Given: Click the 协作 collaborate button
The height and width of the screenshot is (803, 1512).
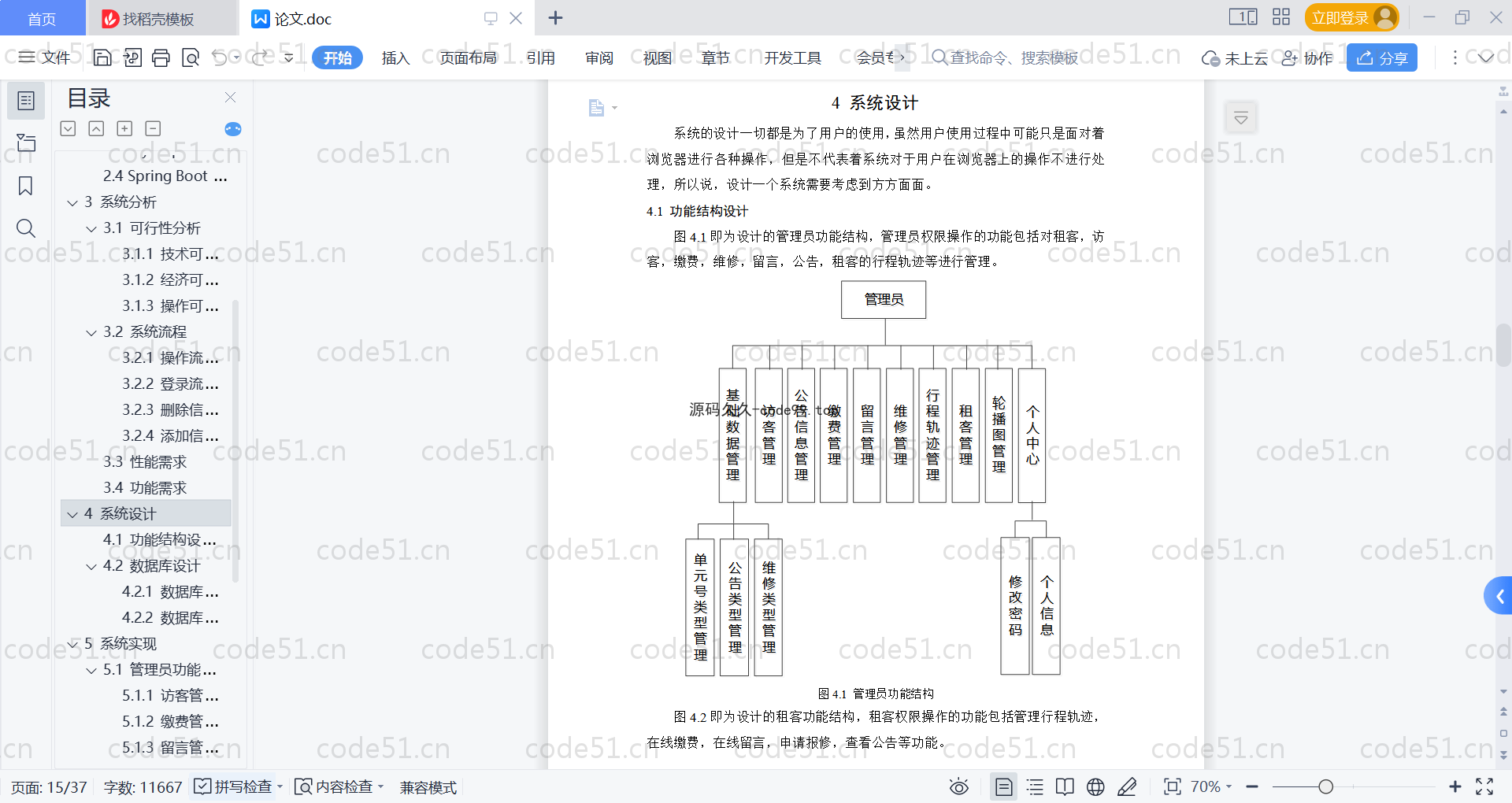Looking at the screenshot, I should (x=1307, y=57).
